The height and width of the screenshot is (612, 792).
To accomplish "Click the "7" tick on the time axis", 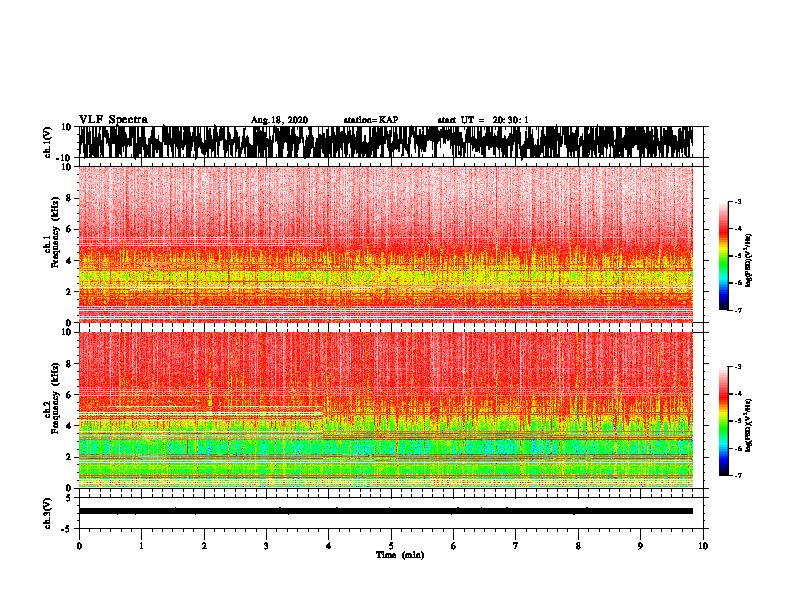I will pos(516,546).
